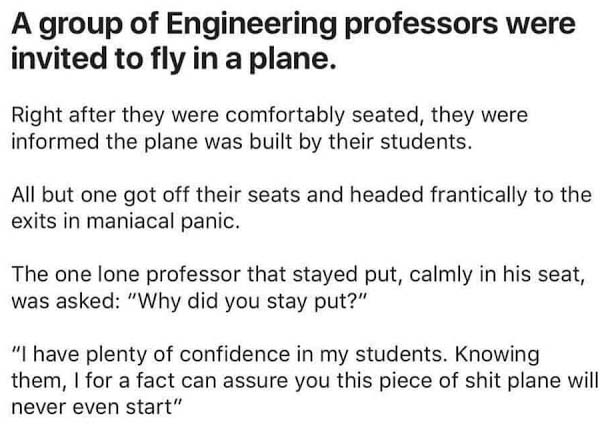This screenshot has height=428, width=611.
Task: Click the final line 'never even start'
Action: [x=97, y=407]
